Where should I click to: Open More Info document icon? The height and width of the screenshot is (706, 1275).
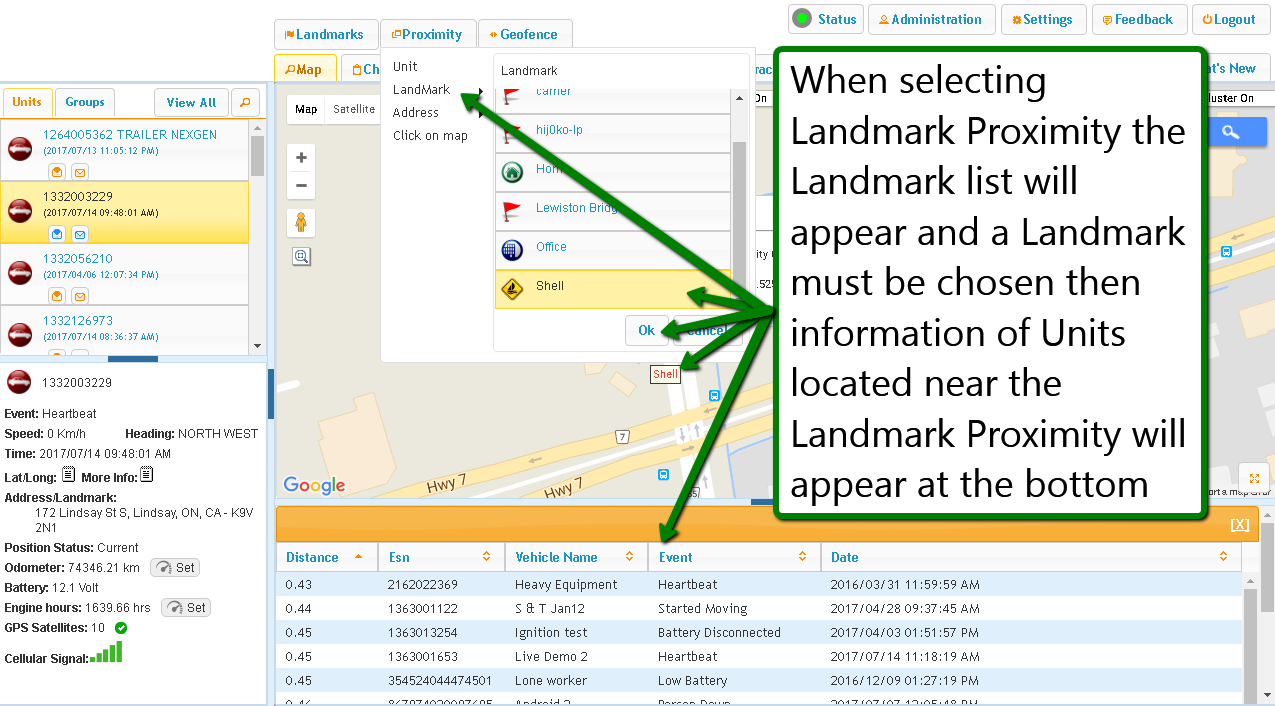[x=146, y=475]
